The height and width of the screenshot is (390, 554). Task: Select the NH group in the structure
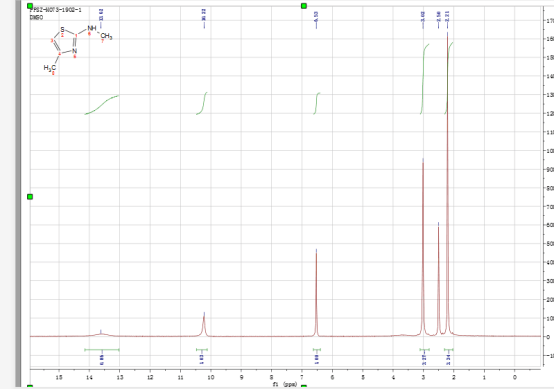pos(92,28)
